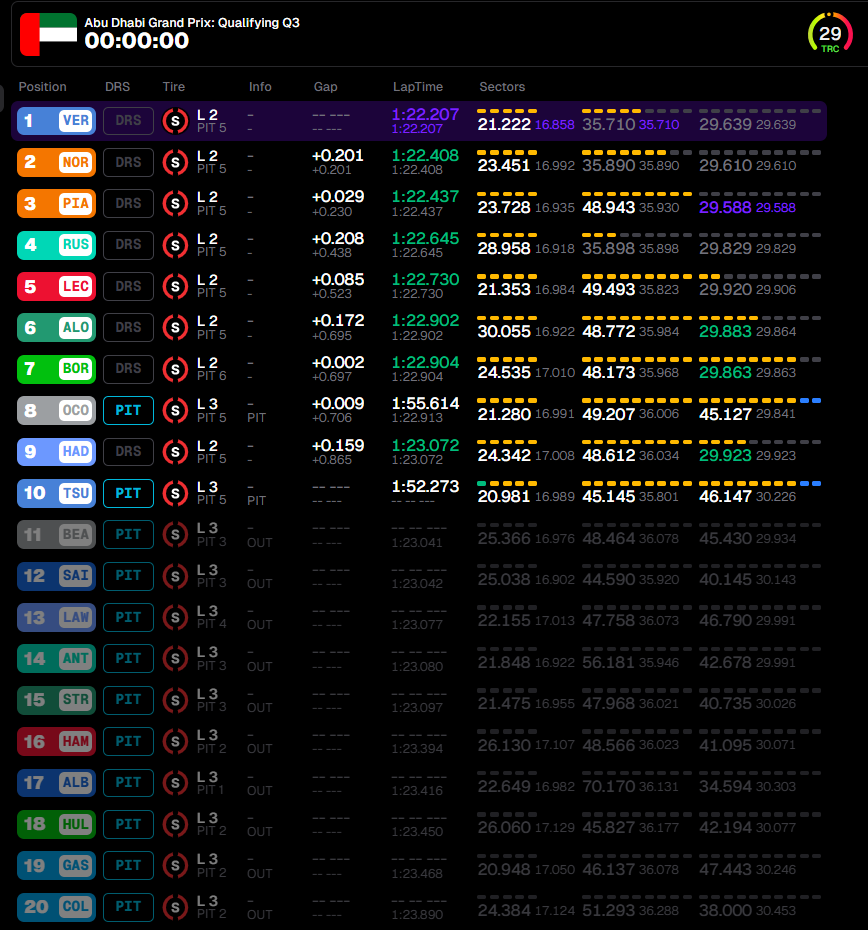Click the soft tire icon in HAM row

click(x=175, y=741)
